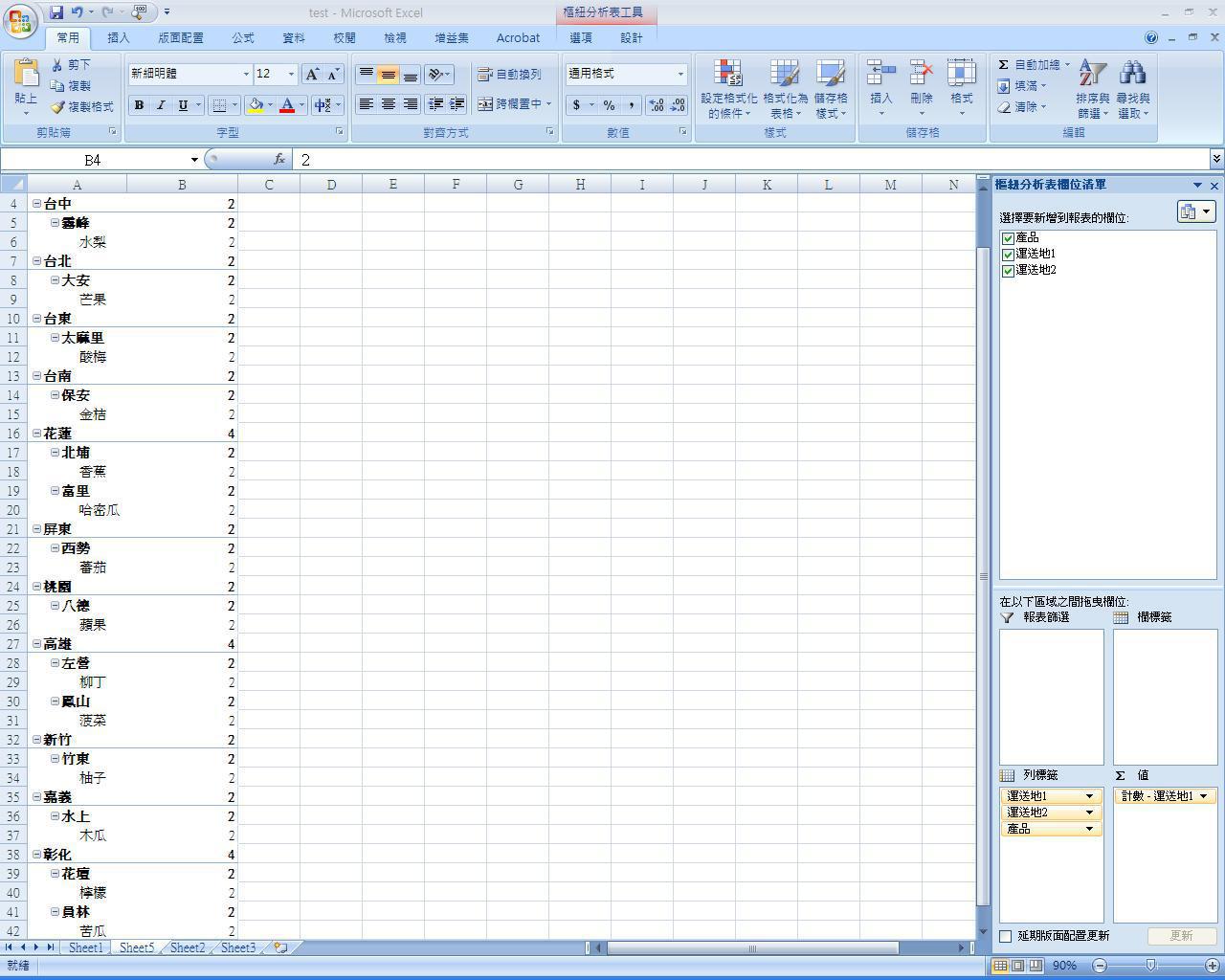This screenshot has width=1225, height=980.
Task: Open the 插入 ribbon tab
Action: (x=119, y=38)
